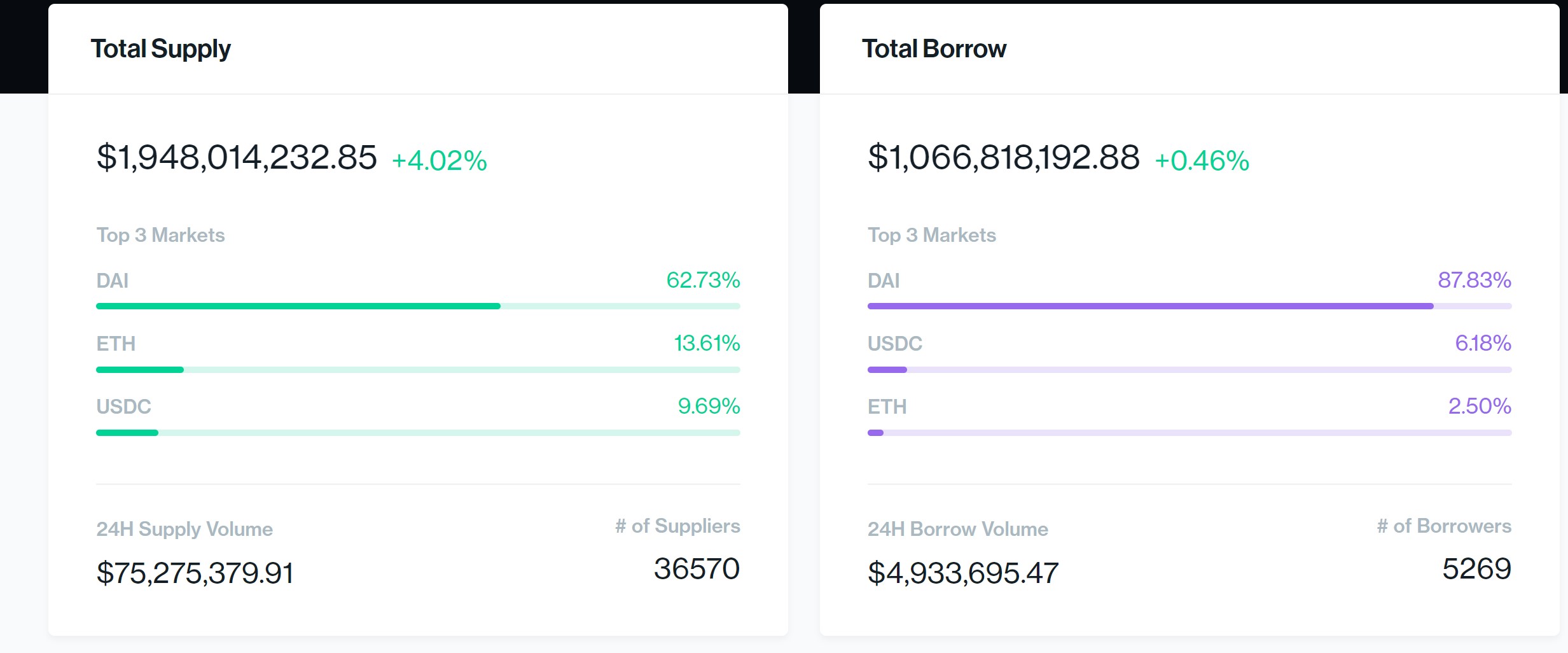The width and height of the screenshot is (1568, 653).
Task: Click the DAI supply progress bar
Action: click(x=418, y=306)
